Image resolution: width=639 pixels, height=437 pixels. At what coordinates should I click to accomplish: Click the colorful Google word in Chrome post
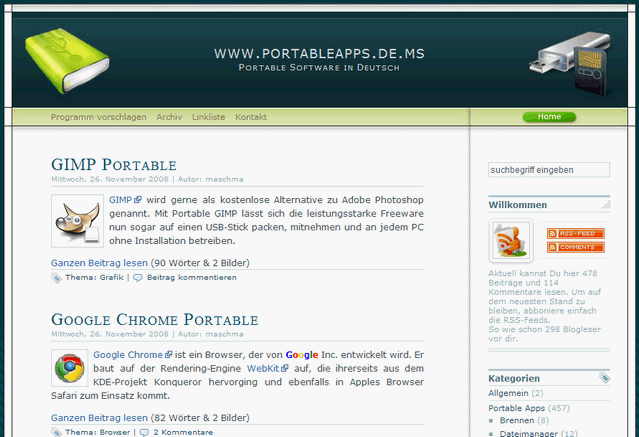click(302, 355)
